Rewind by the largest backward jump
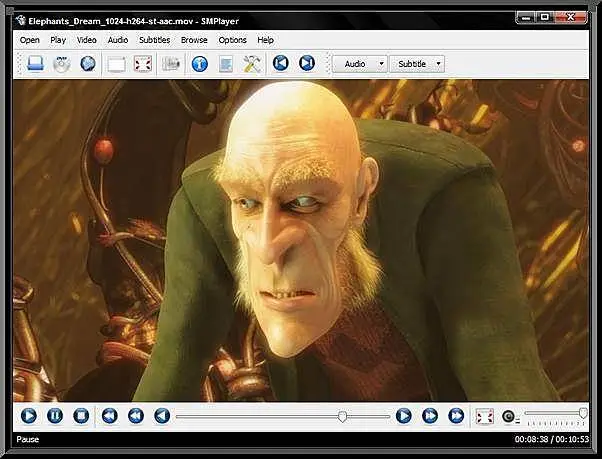Image resolution: width=602 pixels, height=459 pixels. tap(110, 416)
